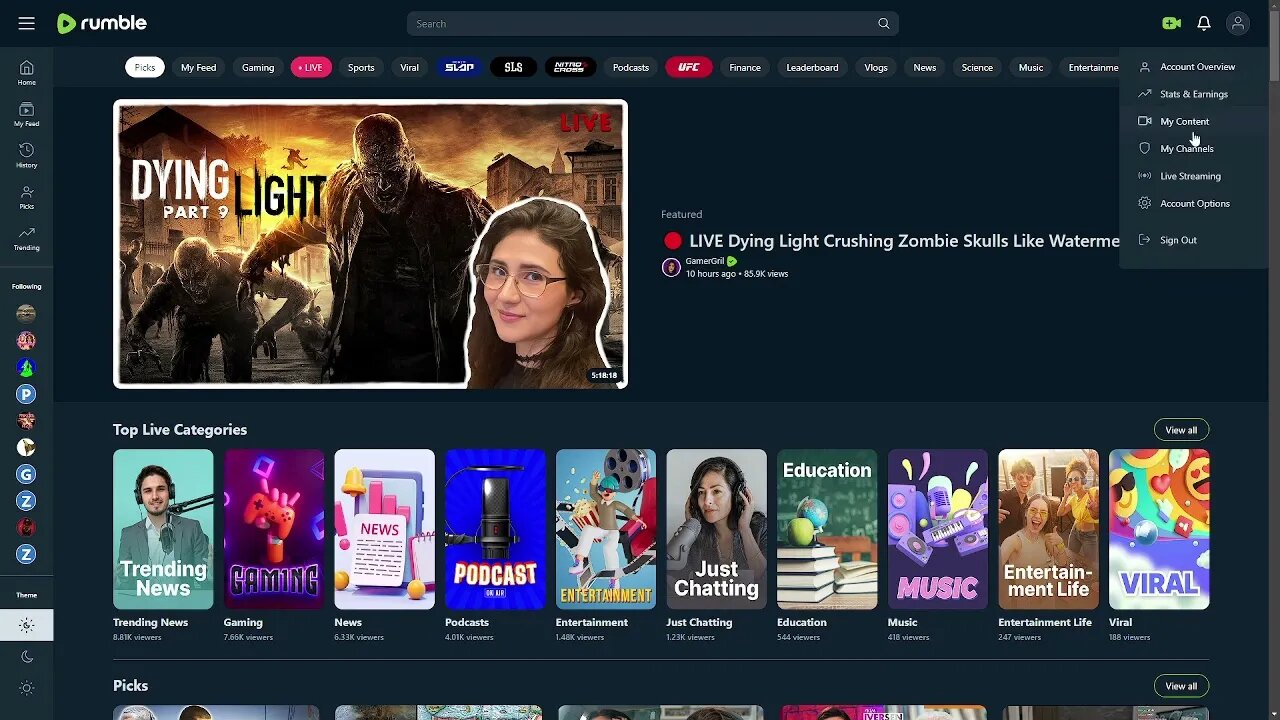This screenshot has width=1280, height=720.
Task: Select the system theme icon at bottom
Action: click(26, 688)
